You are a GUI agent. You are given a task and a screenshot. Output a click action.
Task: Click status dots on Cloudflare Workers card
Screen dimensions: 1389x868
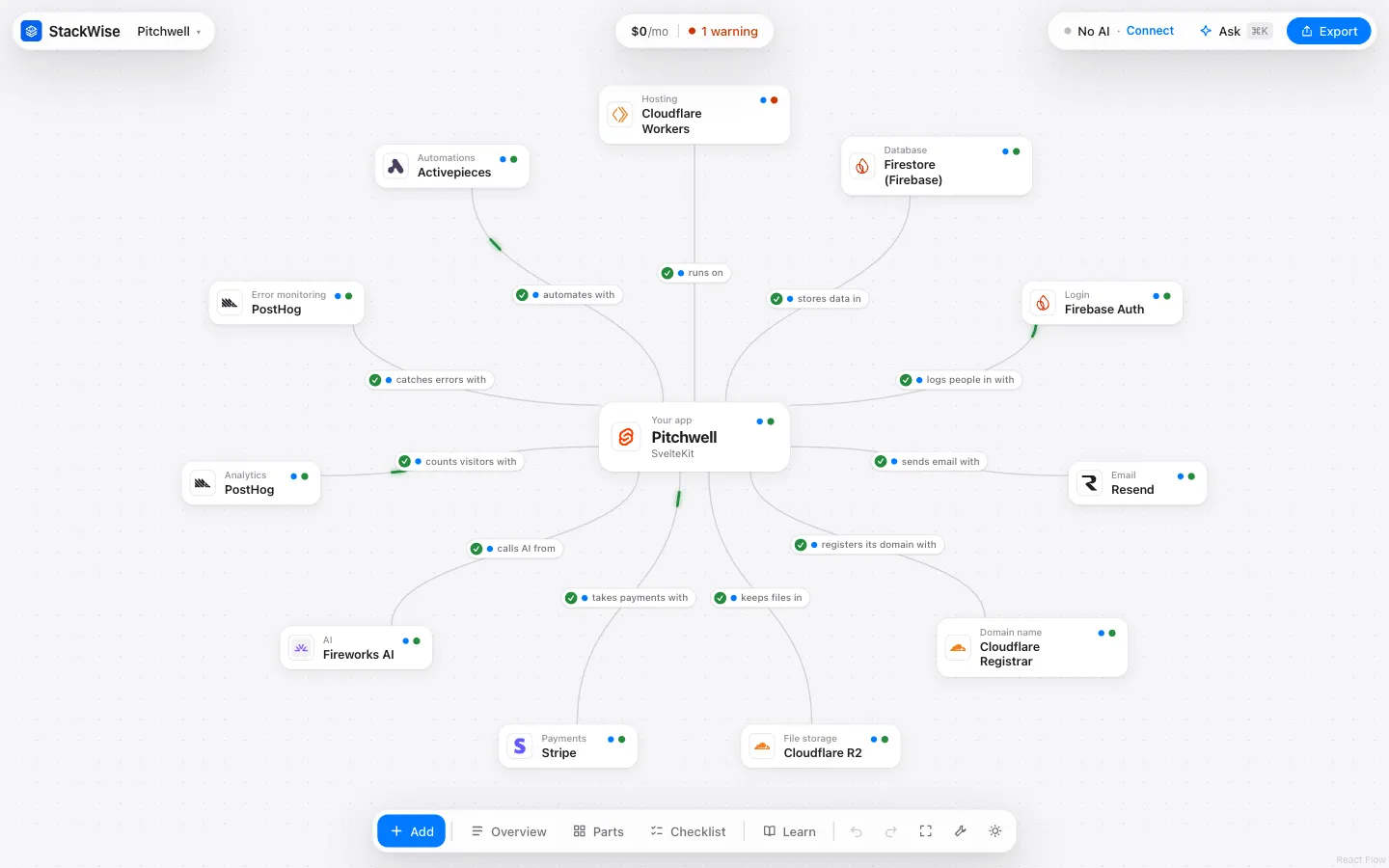pyautogui.click(x=769, y=100)
